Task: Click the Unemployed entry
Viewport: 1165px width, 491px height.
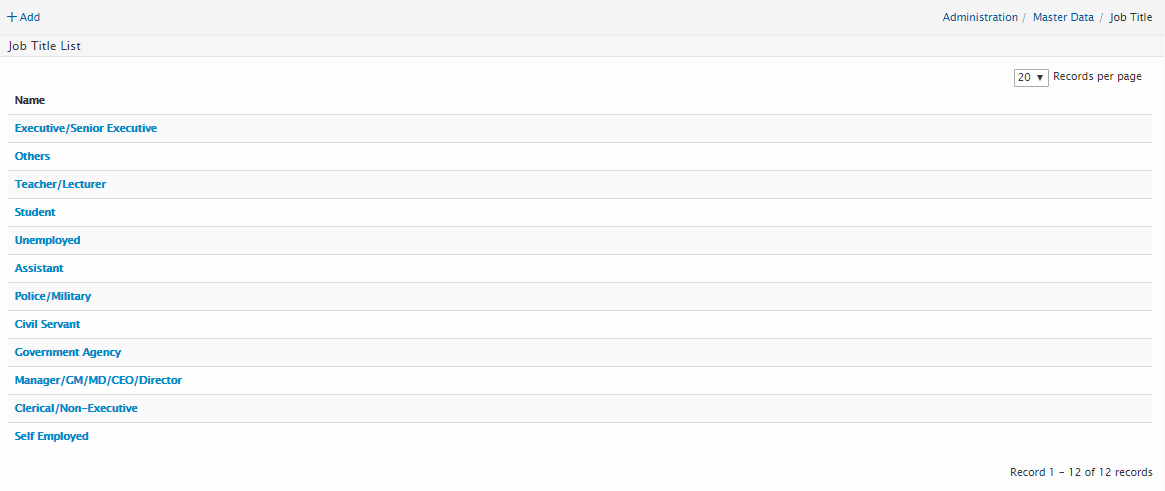Action: 47,240
